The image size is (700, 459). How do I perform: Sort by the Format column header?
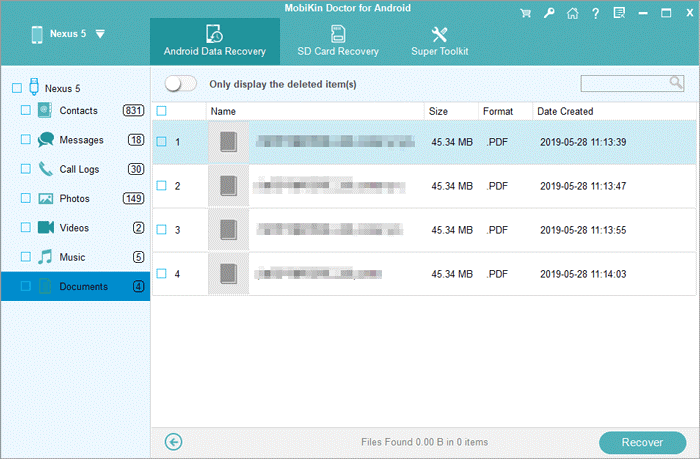pos(505,112)
